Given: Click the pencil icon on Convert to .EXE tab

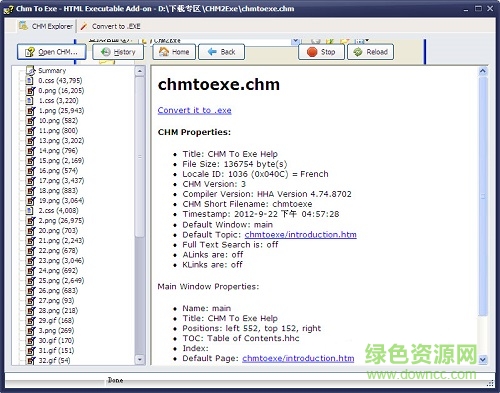Looking at the screenshot, I should pyautogui.click(x=84, y=26).
